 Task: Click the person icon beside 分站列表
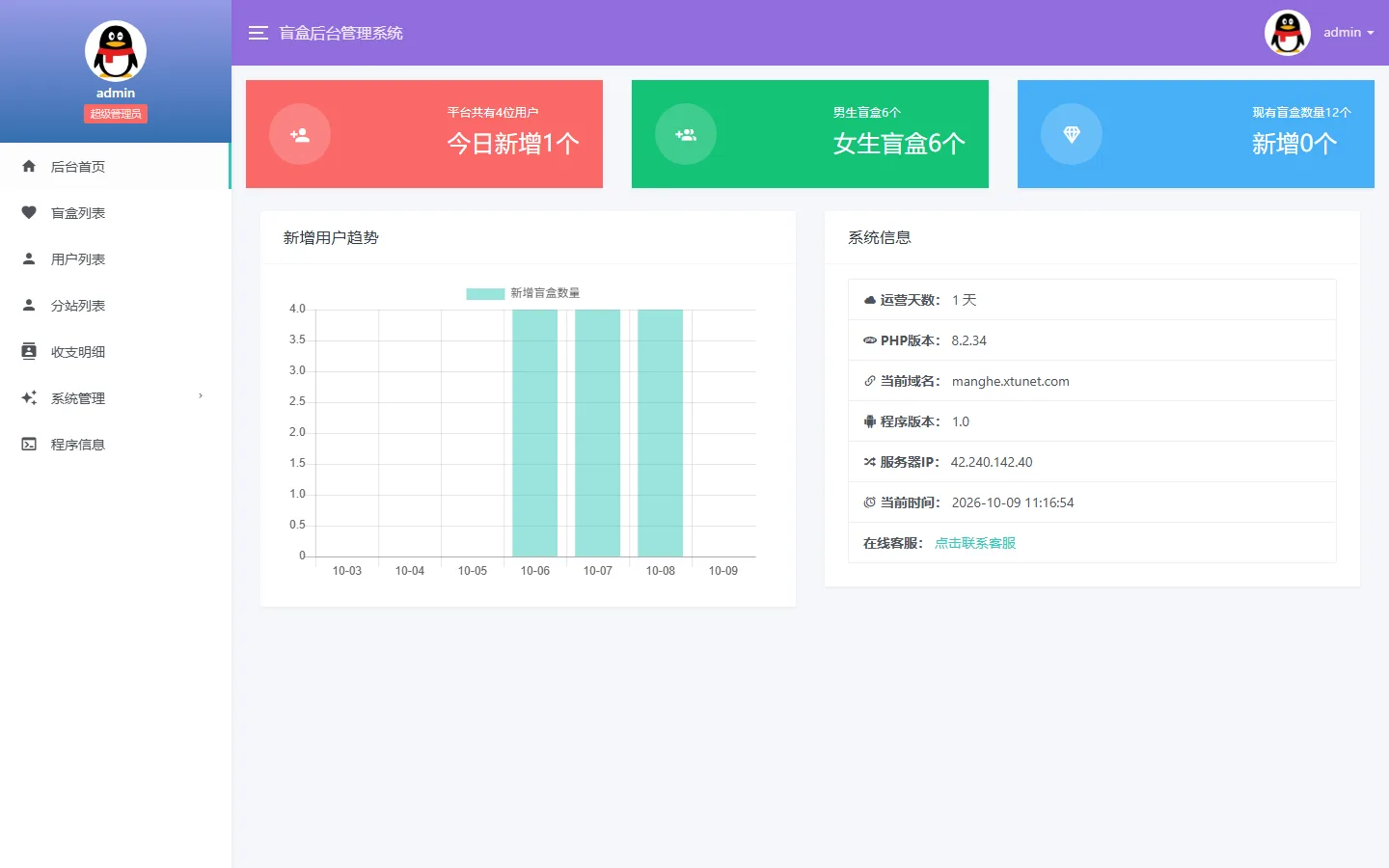29,305
